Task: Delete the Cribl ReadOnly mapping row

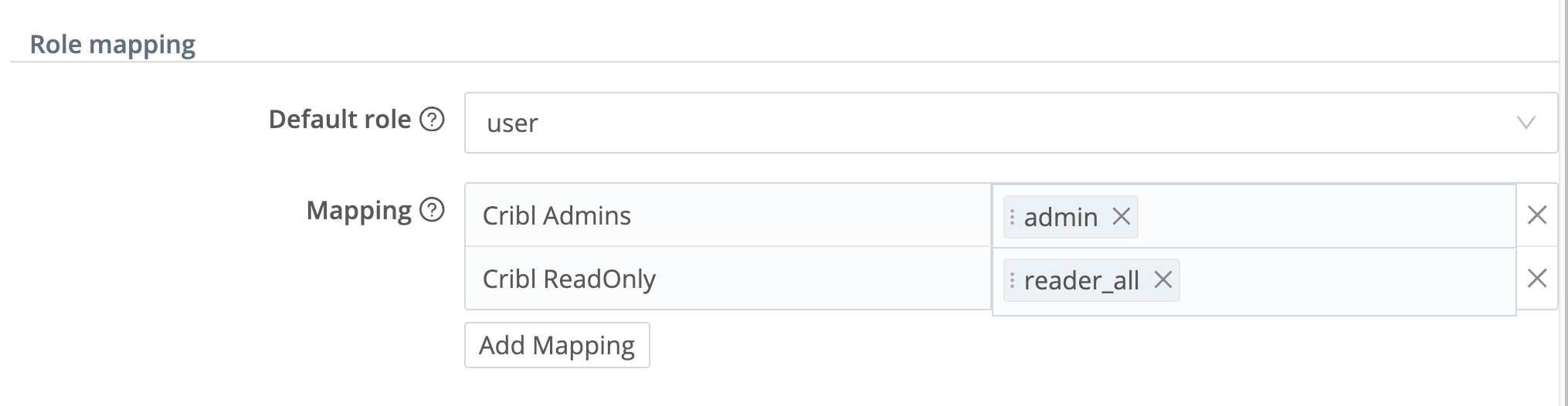Action: 1537,279
